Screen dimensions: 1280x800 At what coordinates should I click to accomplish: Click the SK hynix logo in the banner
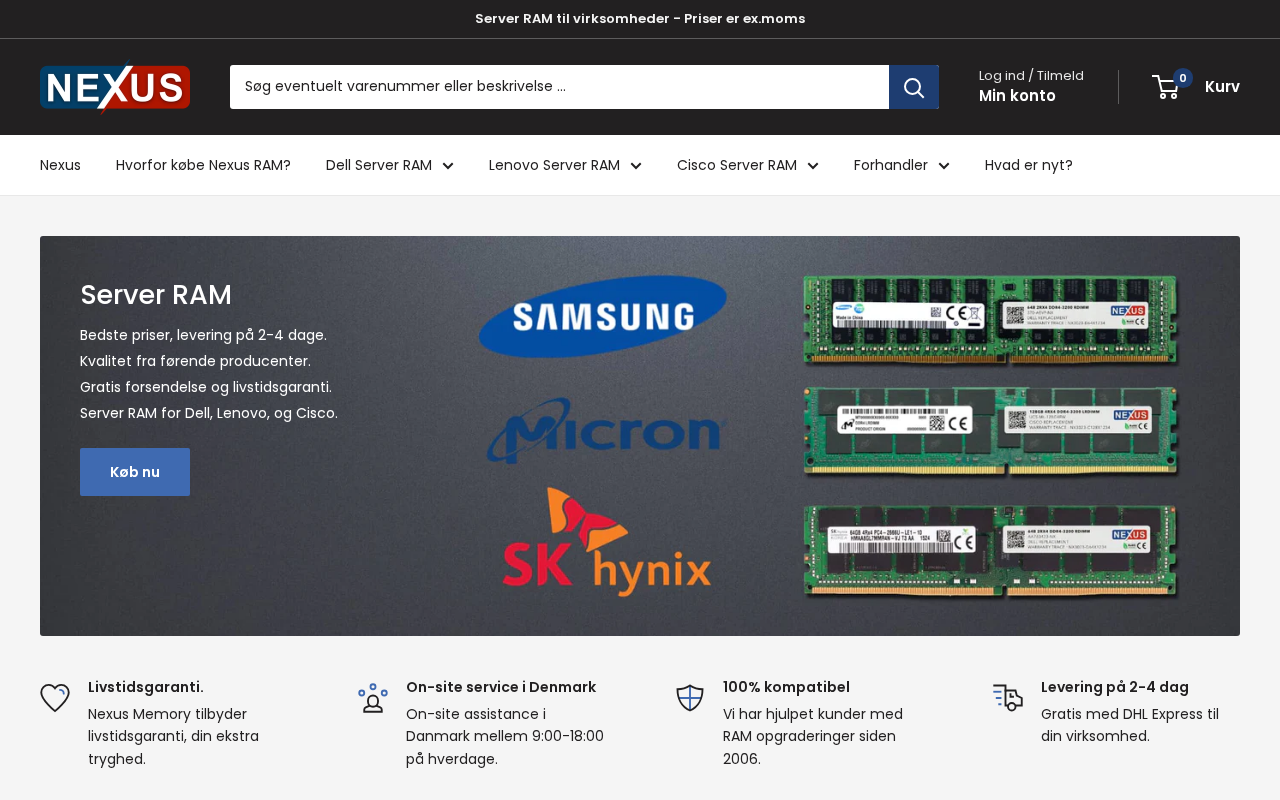[607, 542]
